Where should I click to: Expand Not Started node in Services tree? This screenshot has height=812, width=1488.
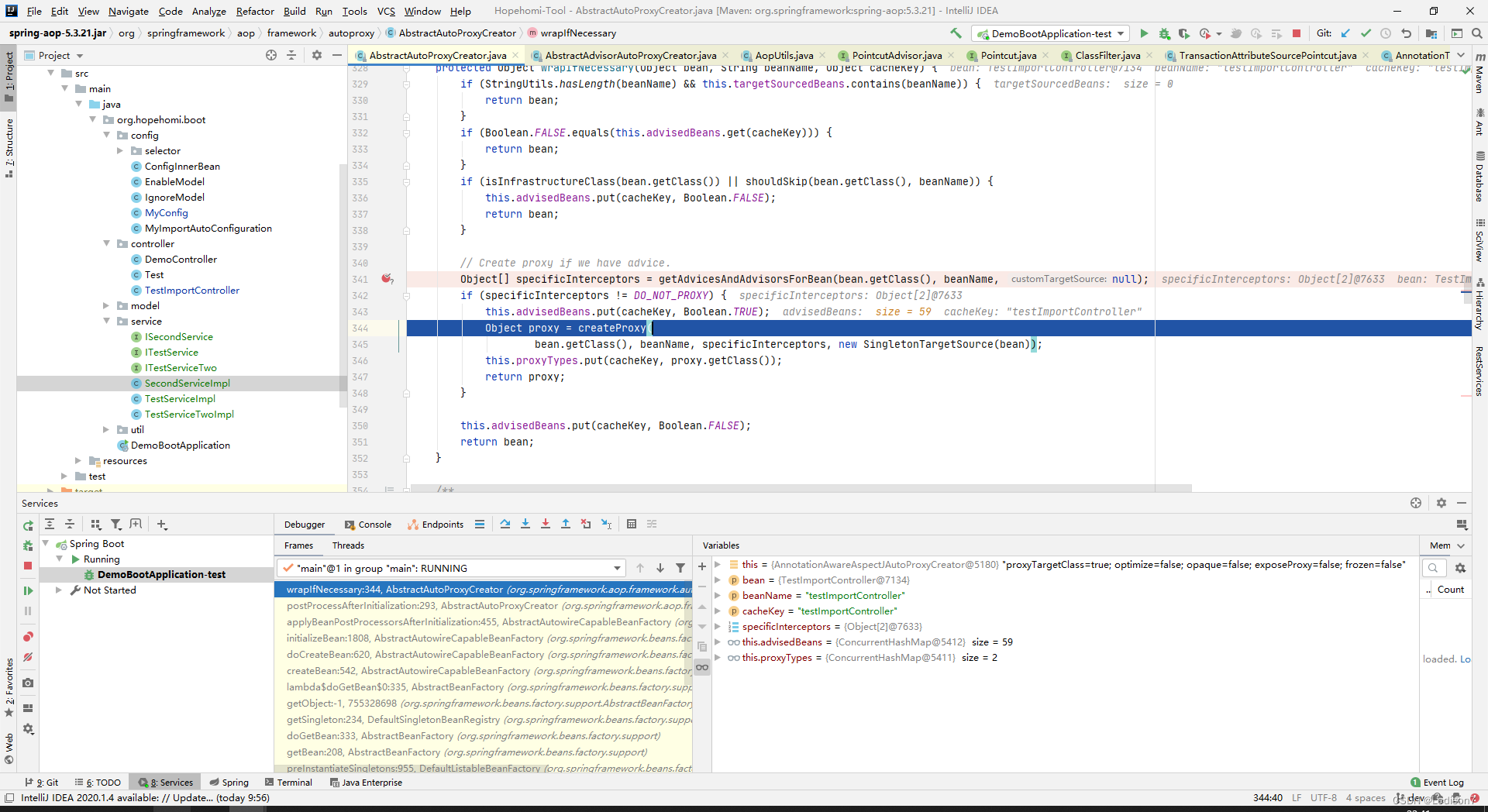[x=59, y=590]
